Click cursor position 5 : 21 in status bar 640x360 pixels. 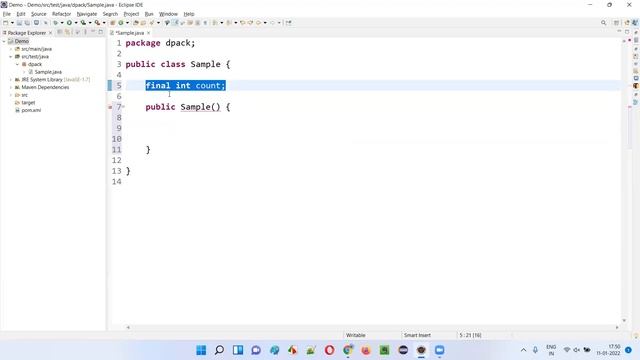470,335
